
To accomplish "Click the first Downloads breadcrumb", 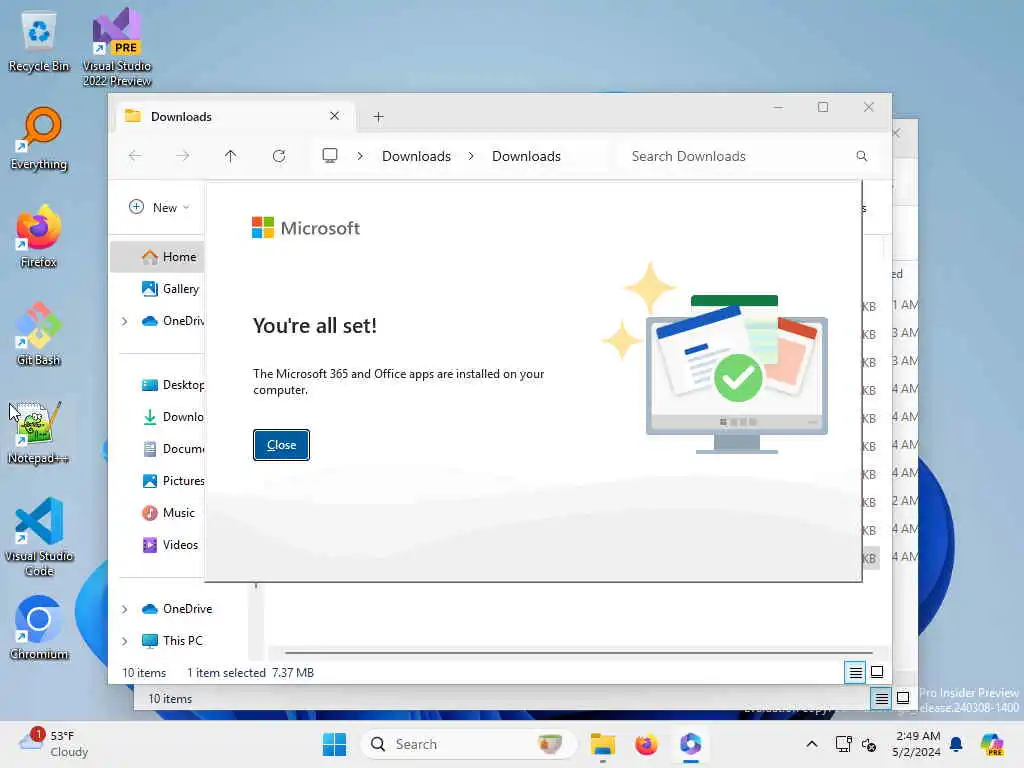I will (x=416, y=156).
